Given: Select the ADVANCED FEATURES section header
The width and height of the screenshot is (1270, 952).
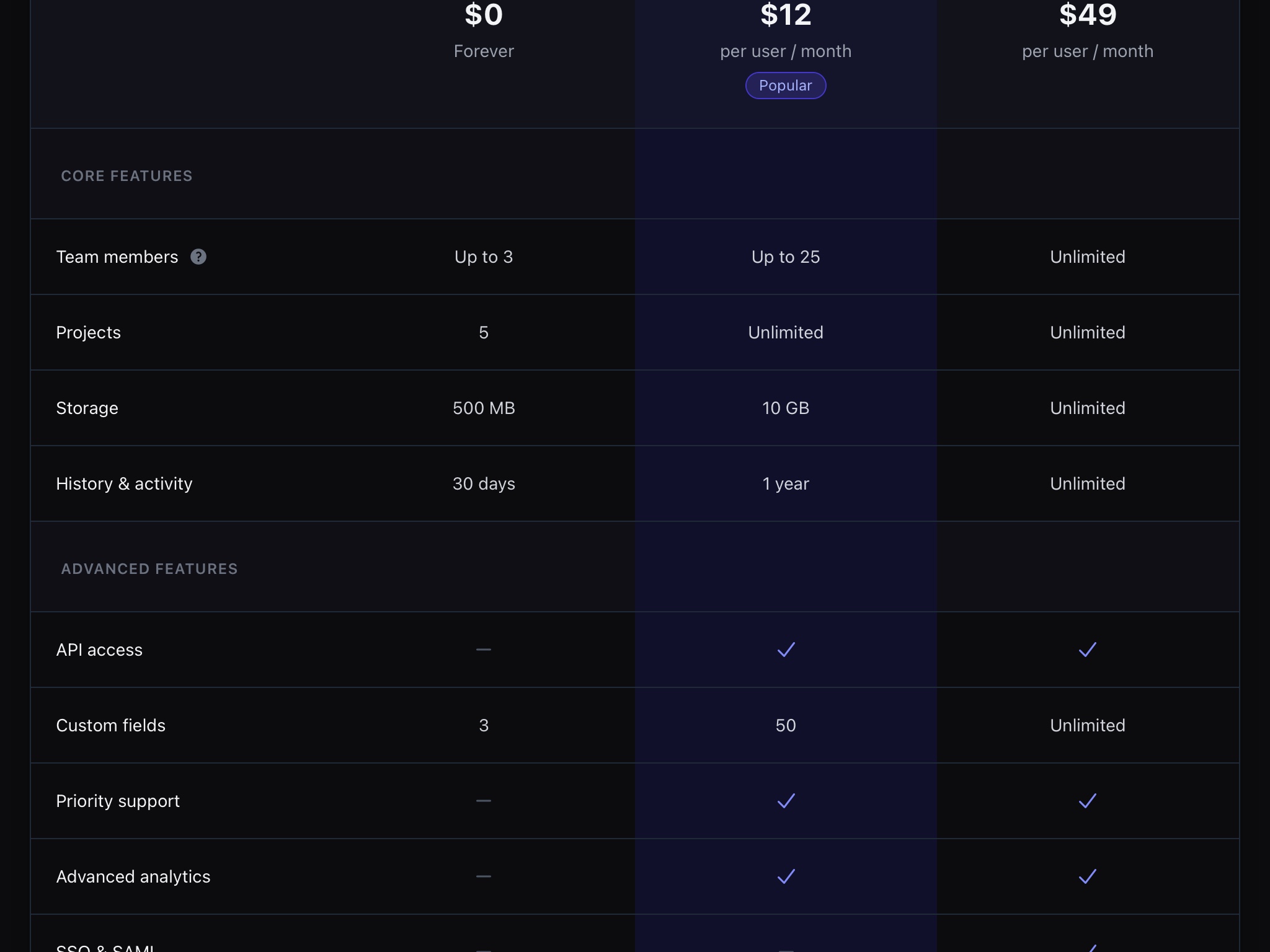Looking at the screenshot, I should click(148, 568).
